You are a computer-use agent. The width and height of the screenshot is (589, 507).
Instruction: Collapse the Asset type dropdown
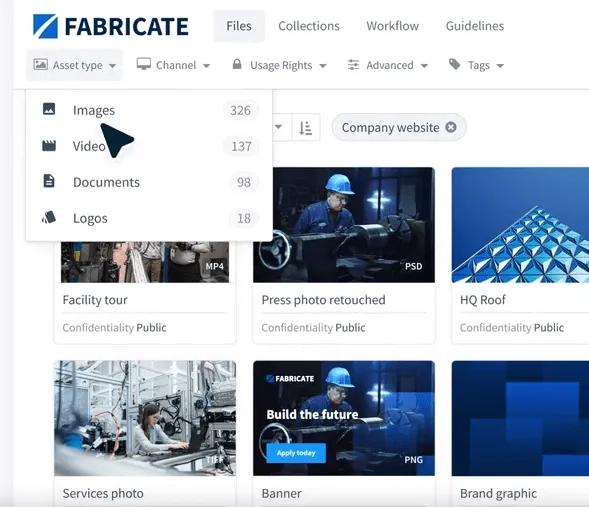(74, 65)
